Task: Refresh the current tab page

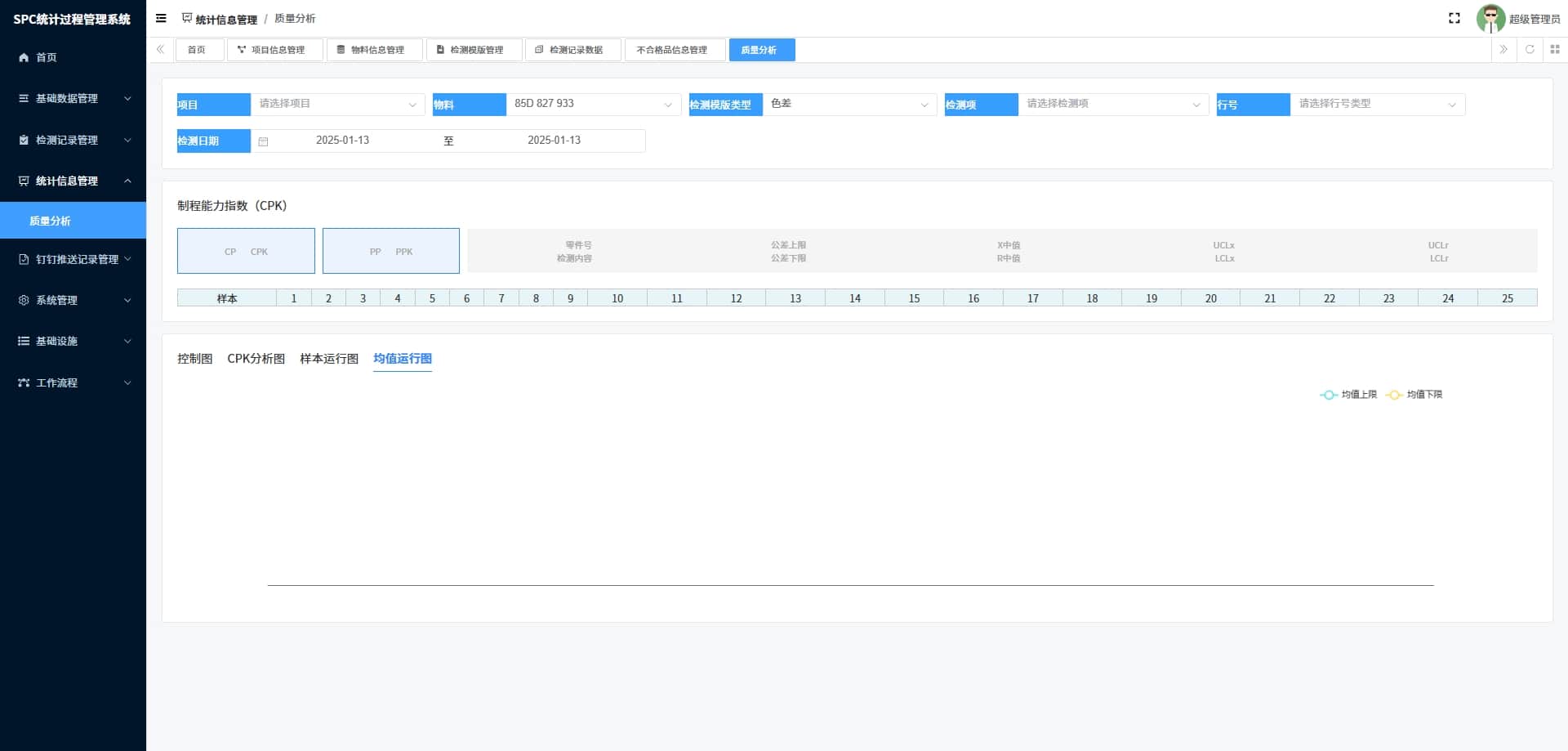Action: tap(1530, 50)
